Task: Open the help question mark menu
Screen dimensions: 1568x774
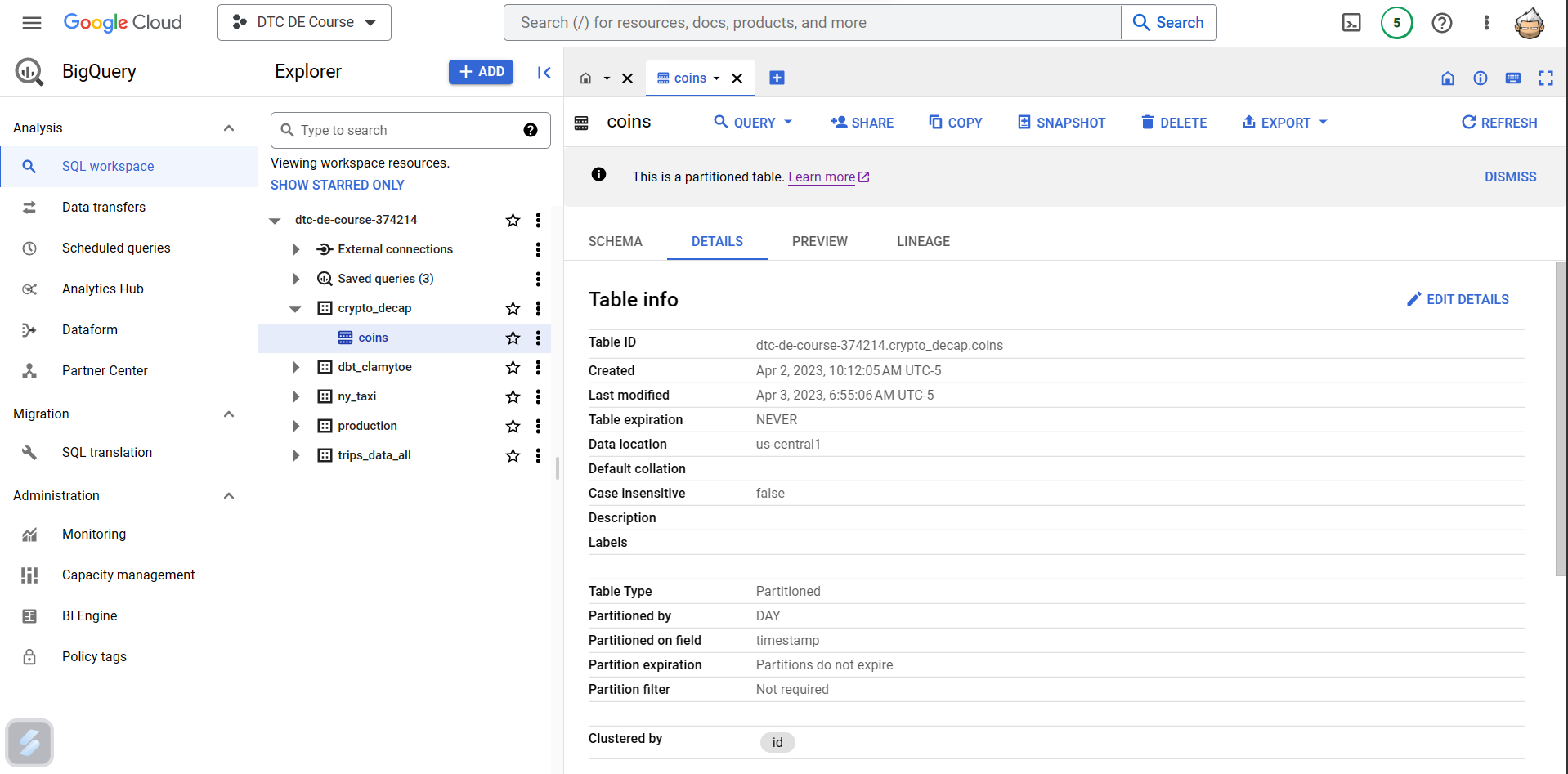Action: pyautogui.click(x=1442, y=23)
